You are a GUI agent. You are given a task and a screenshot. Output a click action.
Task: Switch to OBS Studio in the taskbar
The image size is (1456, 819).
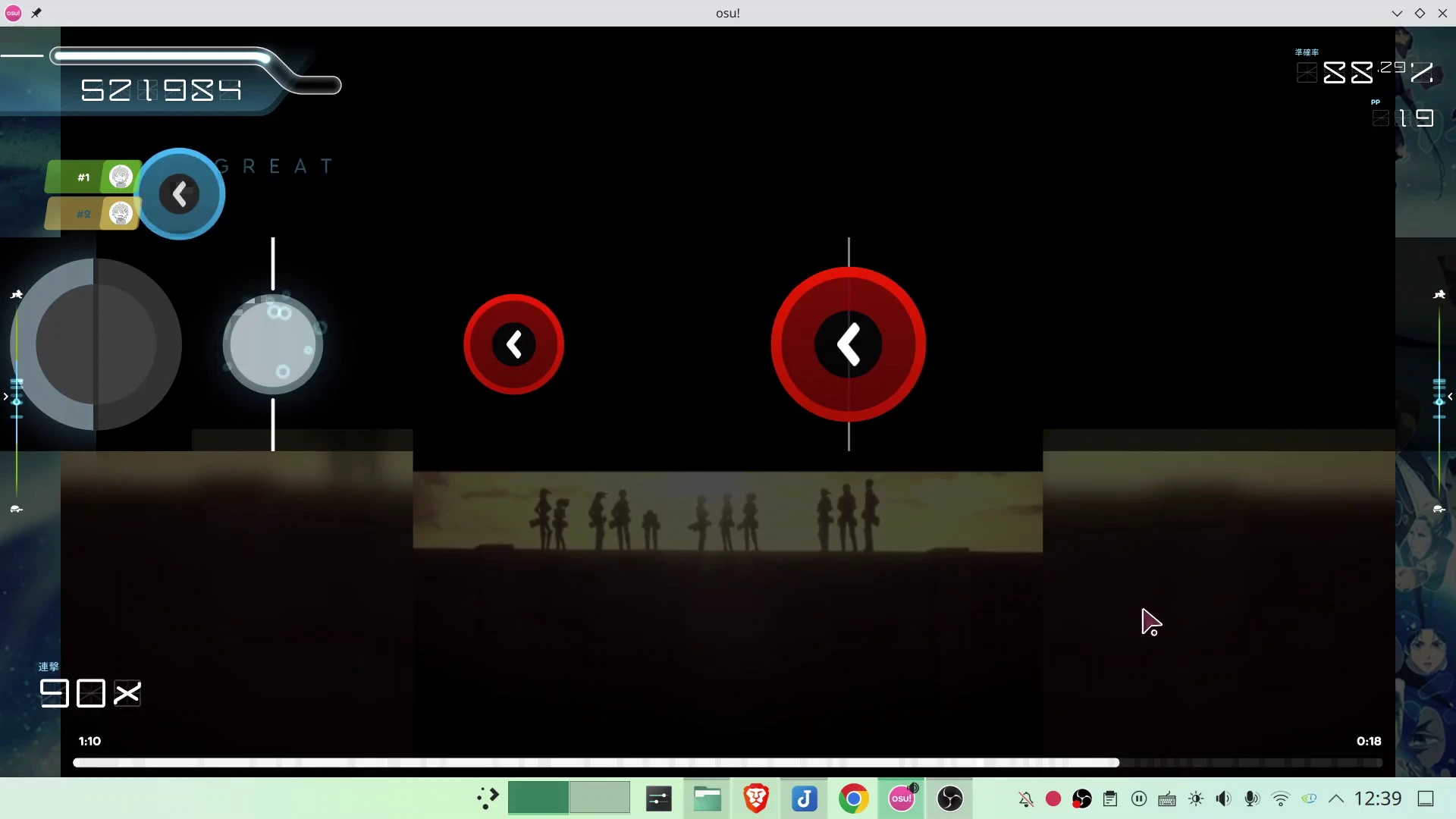(x=949, y=799)
